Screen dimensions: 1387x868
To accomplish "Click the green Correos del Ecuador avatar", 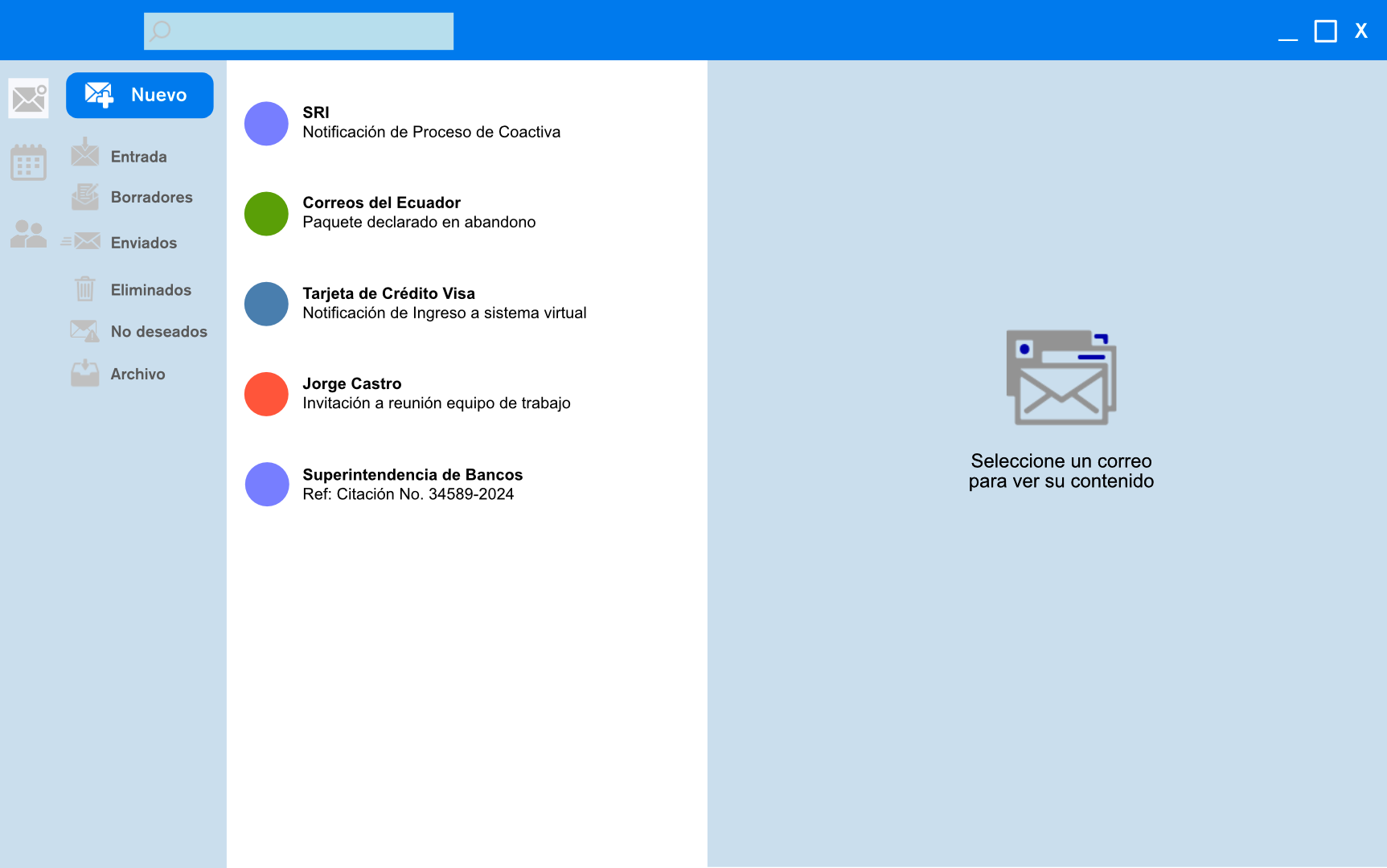I will click(x=266, y=214).
